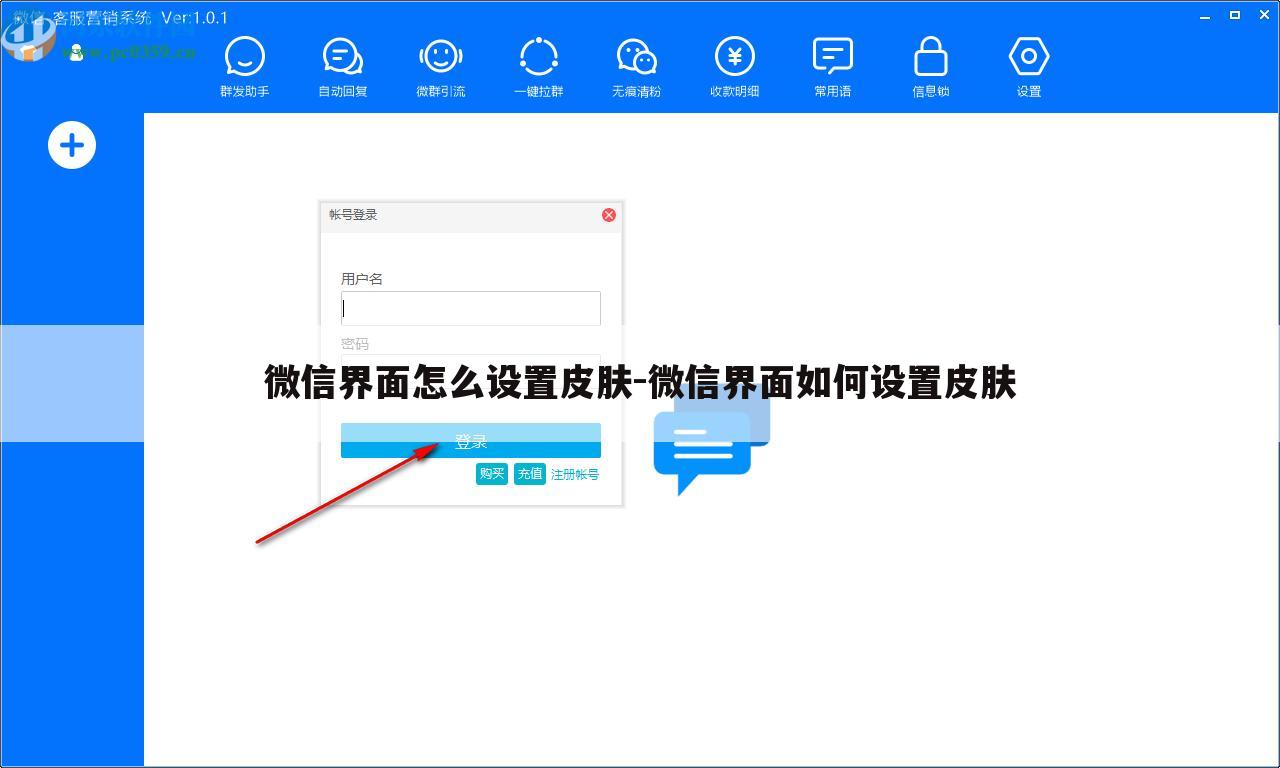This screenshot has width=1280, height=768.
Task: Click the 购买 purchase button
Action: pyautogui.click(x=492, y=474)
